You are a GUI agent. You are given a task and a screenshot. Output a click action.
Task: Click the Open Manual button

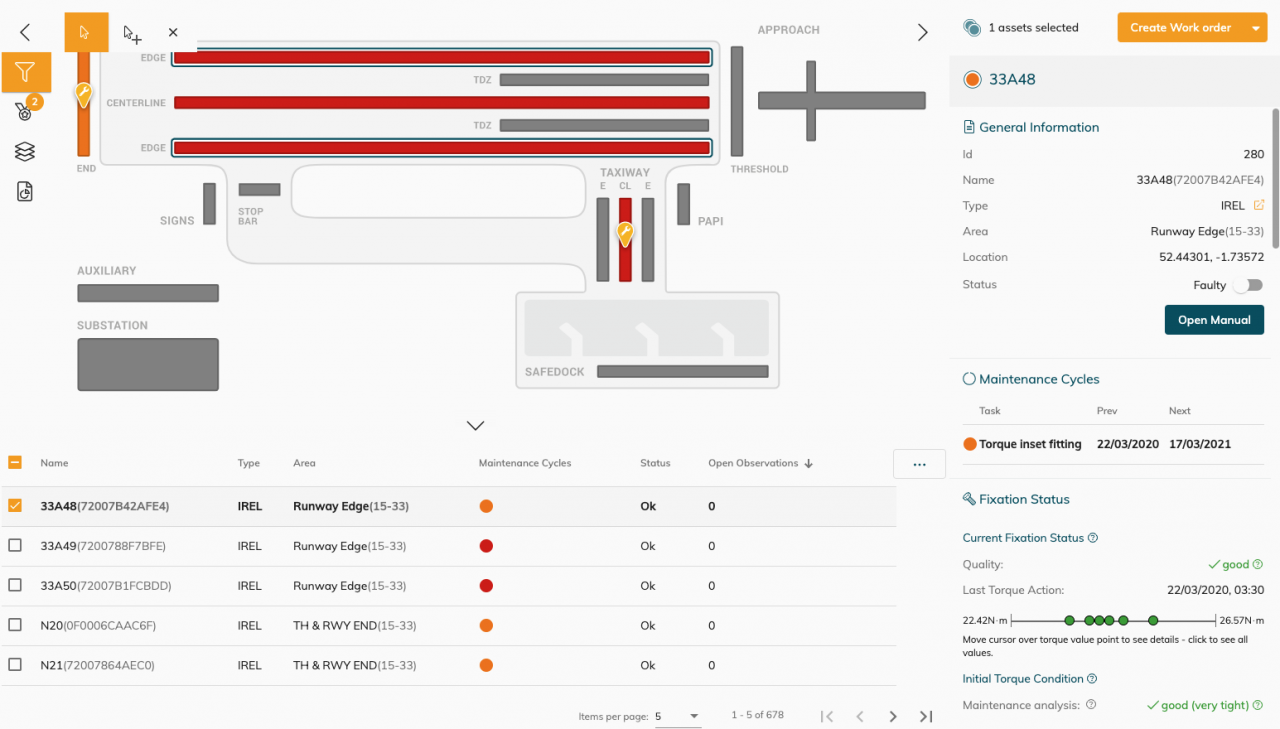[1214, 320]
